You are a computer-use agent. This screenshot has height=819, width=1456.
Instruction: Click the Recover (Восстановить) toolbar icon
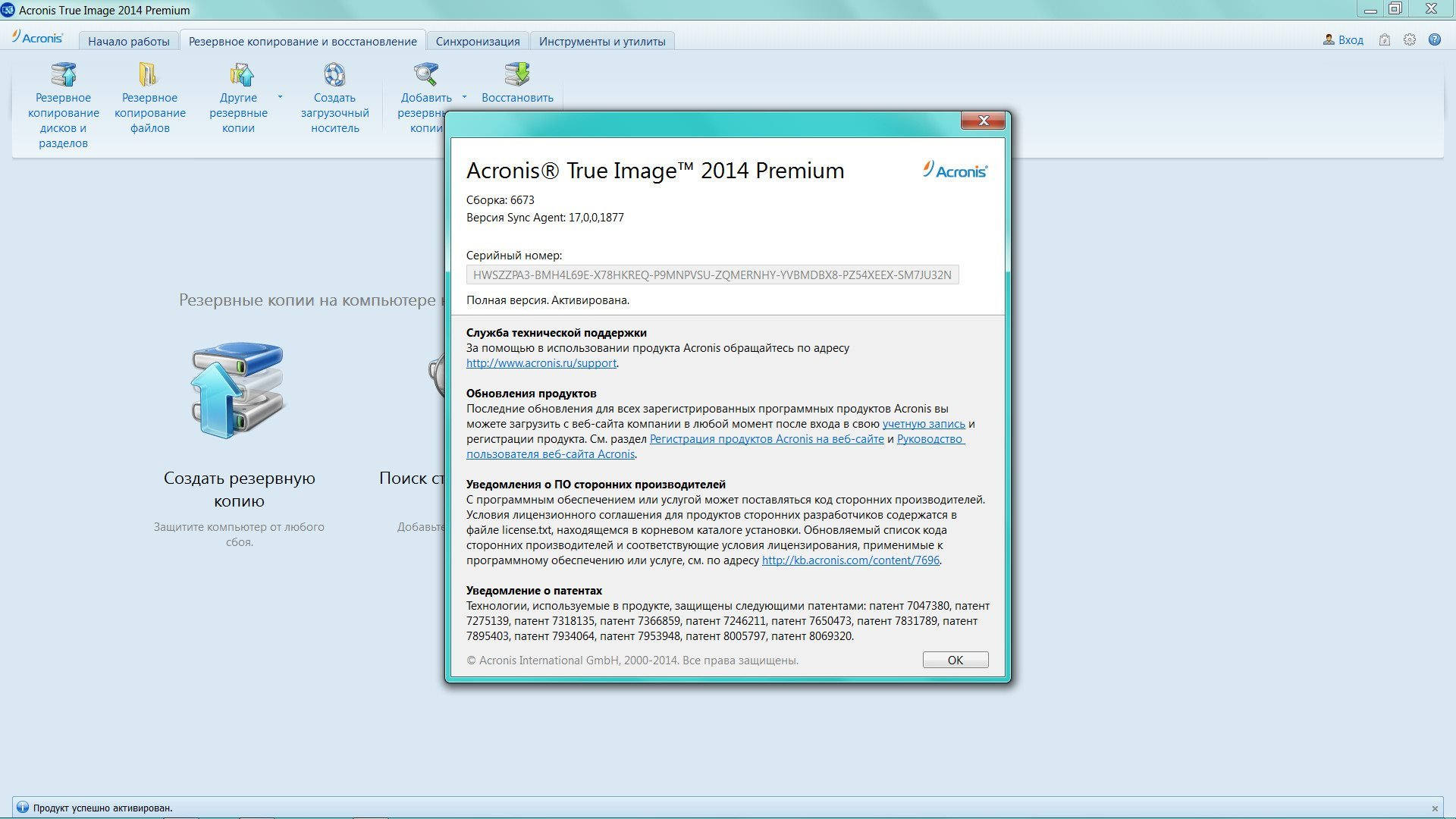[517, 74]
